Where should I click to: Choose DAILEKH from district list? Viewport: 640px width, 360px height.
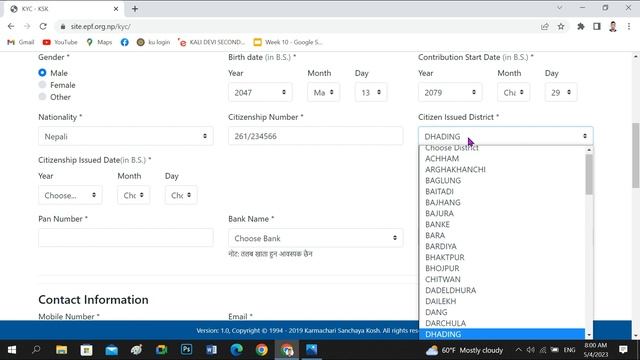coord(502,301)
